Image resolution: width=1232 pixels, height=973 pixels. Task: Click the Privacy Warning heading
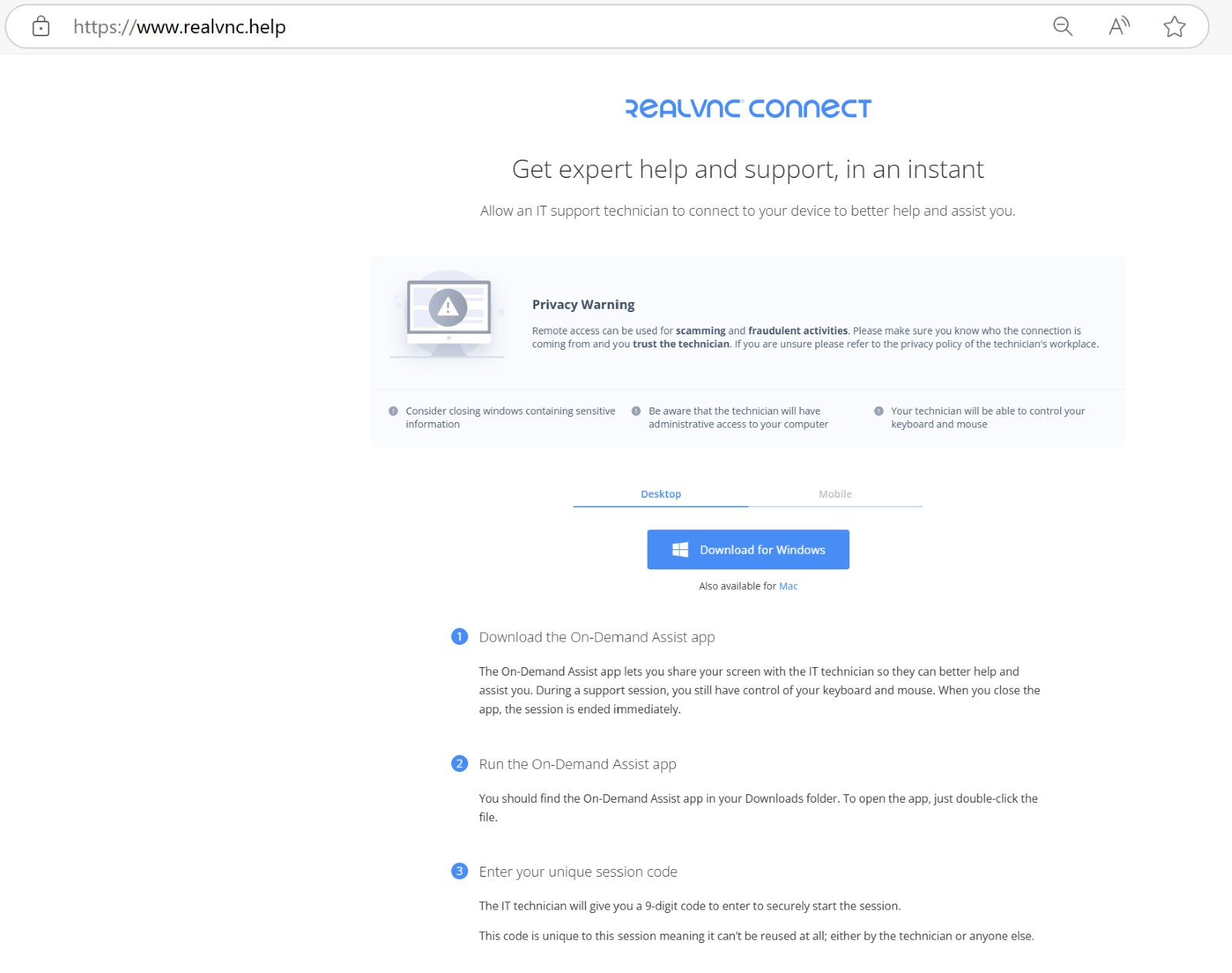point(584,305)
